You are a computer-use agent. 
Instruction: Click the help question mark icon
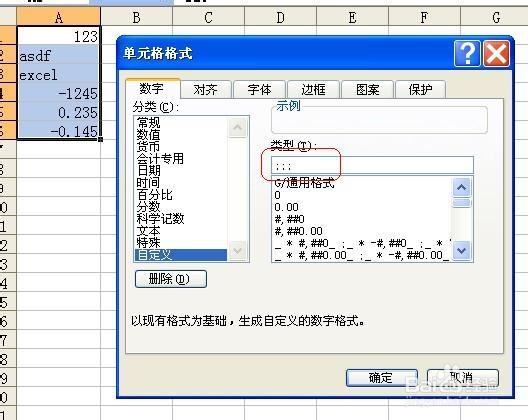467,54
